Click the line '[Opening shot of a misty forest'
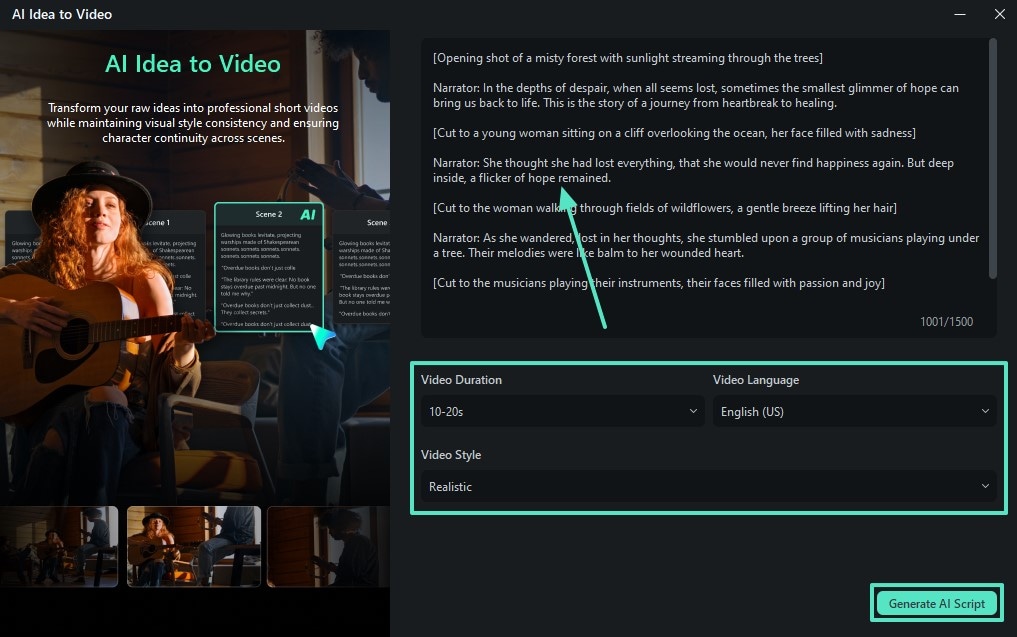 (628, 58)
